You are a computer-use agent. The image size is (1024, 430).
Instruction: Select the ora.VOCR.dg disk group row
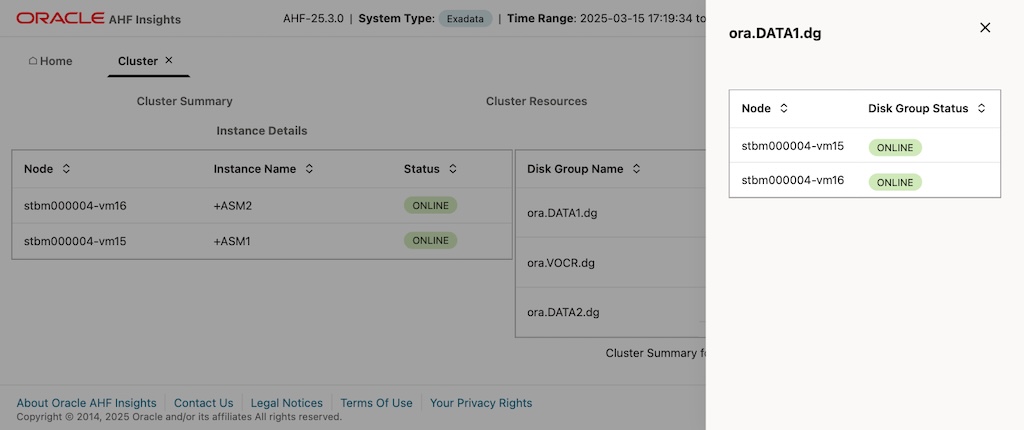click(x=561, y=263)
